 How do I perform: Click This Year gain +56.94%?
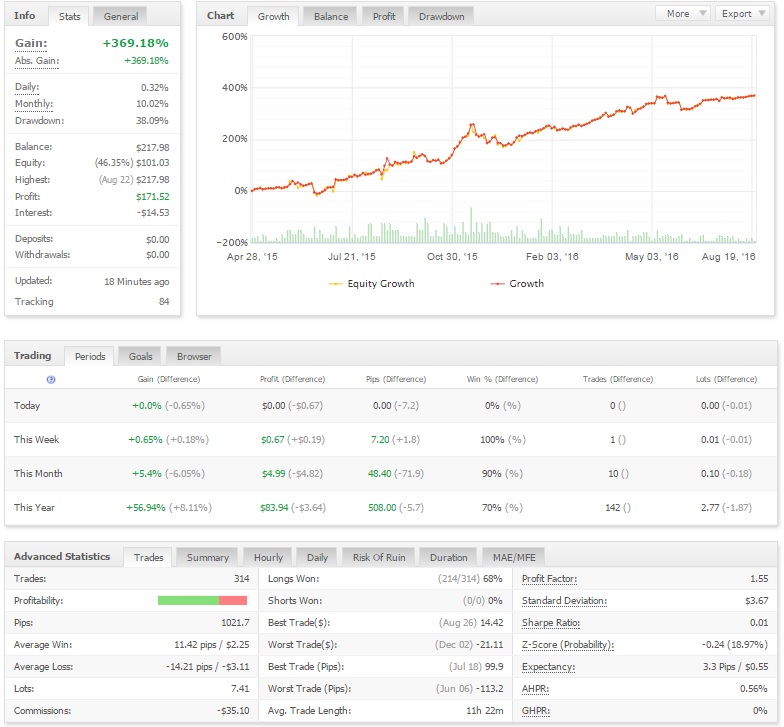[x=146, y=508]
